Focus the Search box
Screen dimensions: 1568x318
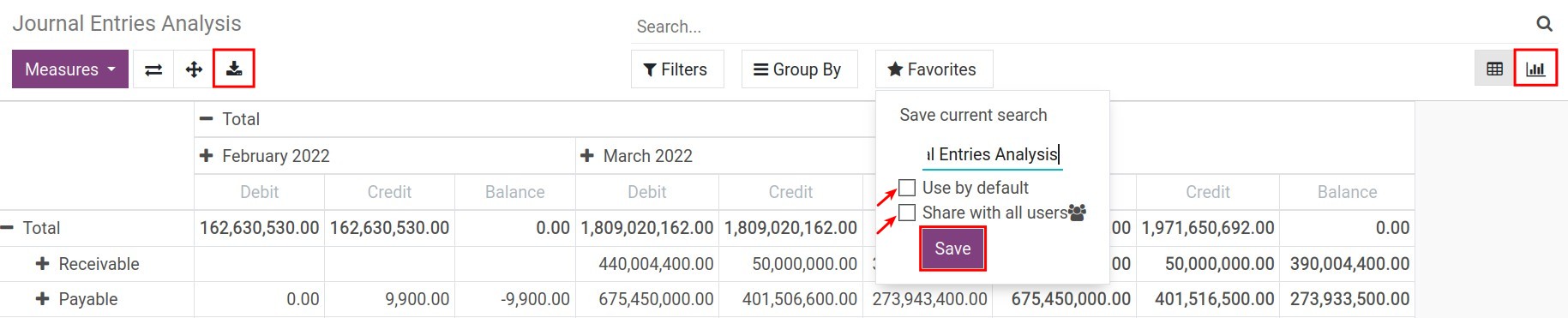[x=1080, y=27]
